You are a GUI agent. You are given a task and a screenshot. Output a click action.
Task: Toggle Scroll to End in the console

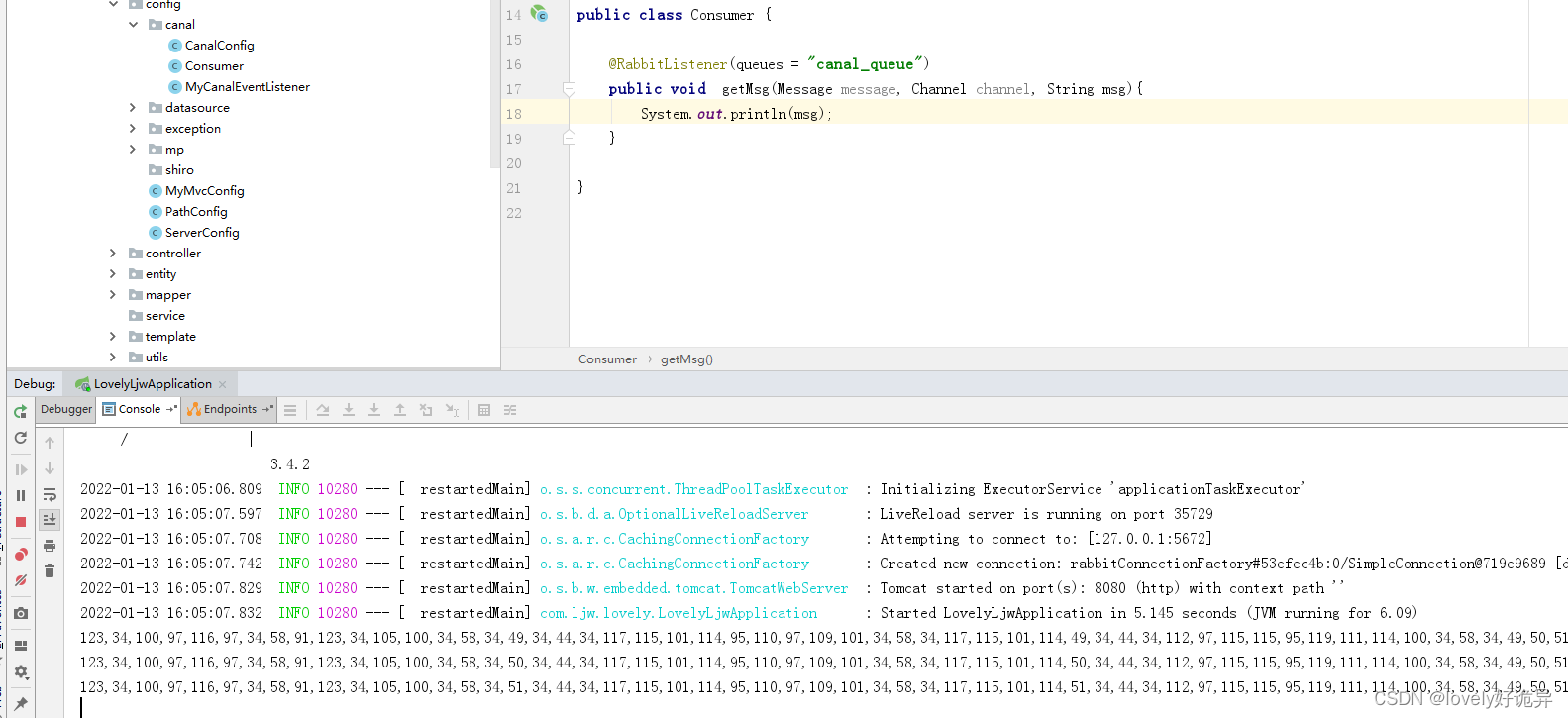tap(50, 519)
